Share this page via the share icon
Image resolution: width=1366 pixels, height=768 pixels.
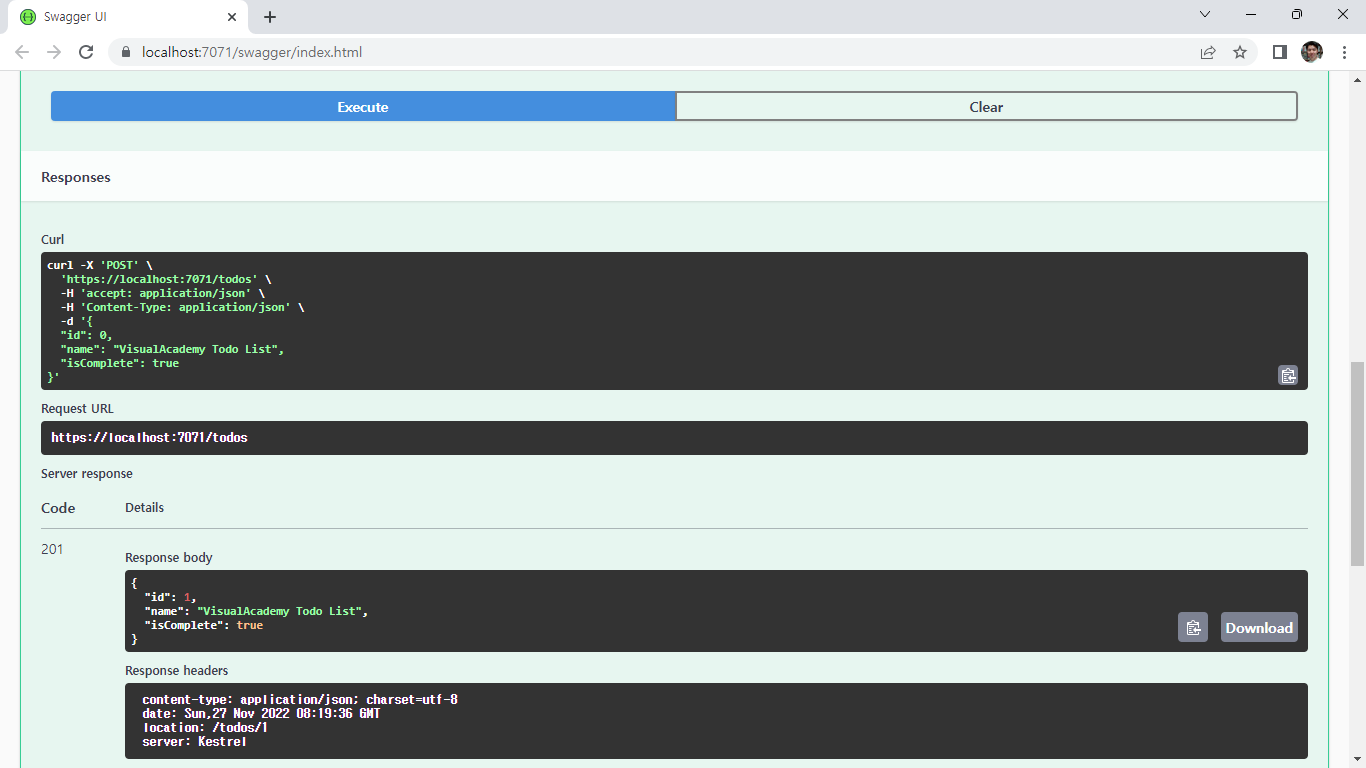(1208, 52)
